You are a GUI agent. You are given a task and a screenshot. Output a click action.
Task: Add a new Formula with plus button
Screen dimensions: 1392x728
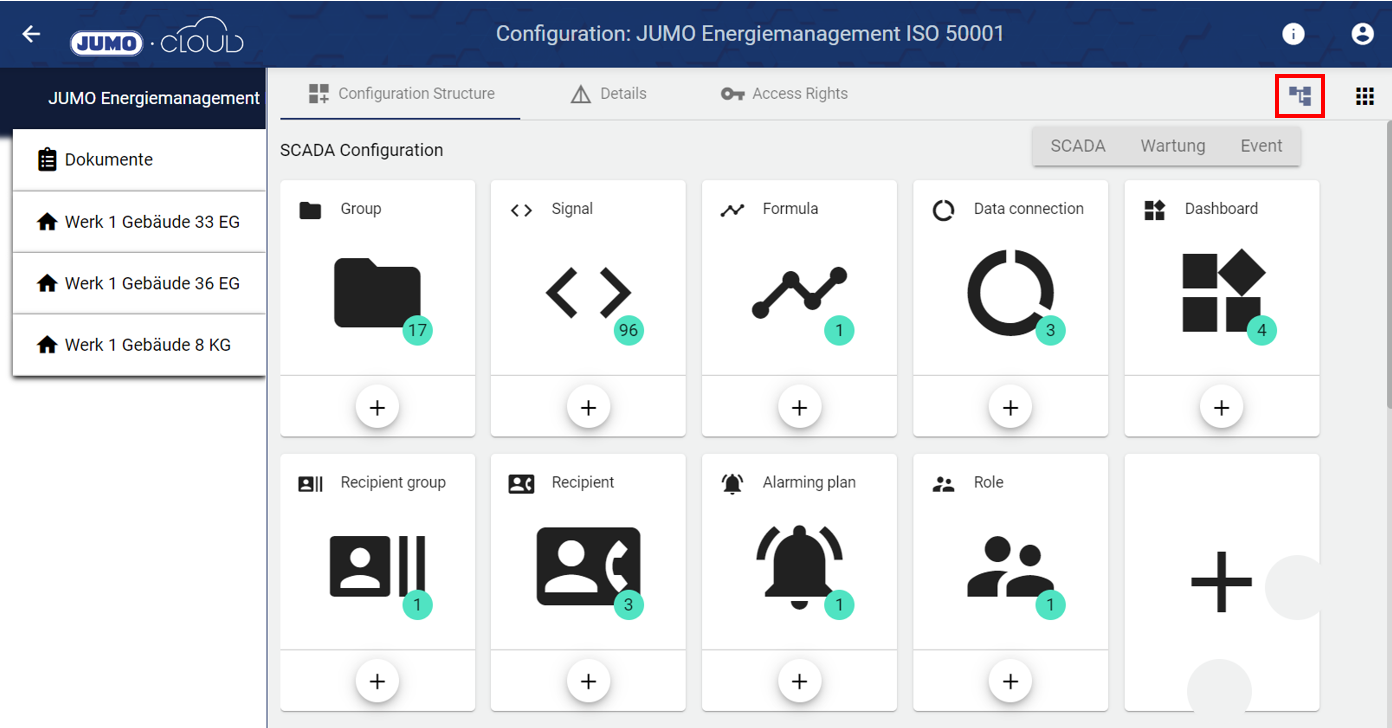(799, 407)
